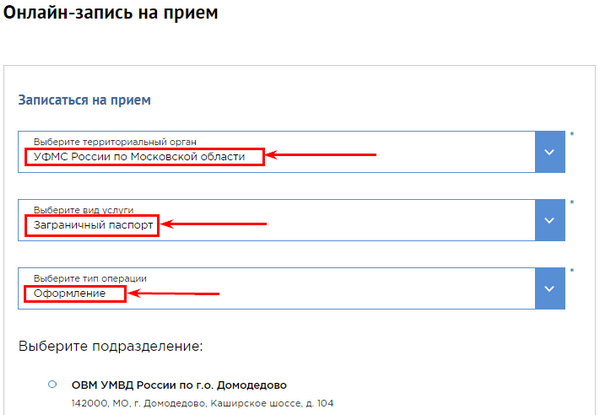Viewport: 600px width, 415px height.
Task: Click required asterisk beside operation type dropdown
Action: (571, 270)
